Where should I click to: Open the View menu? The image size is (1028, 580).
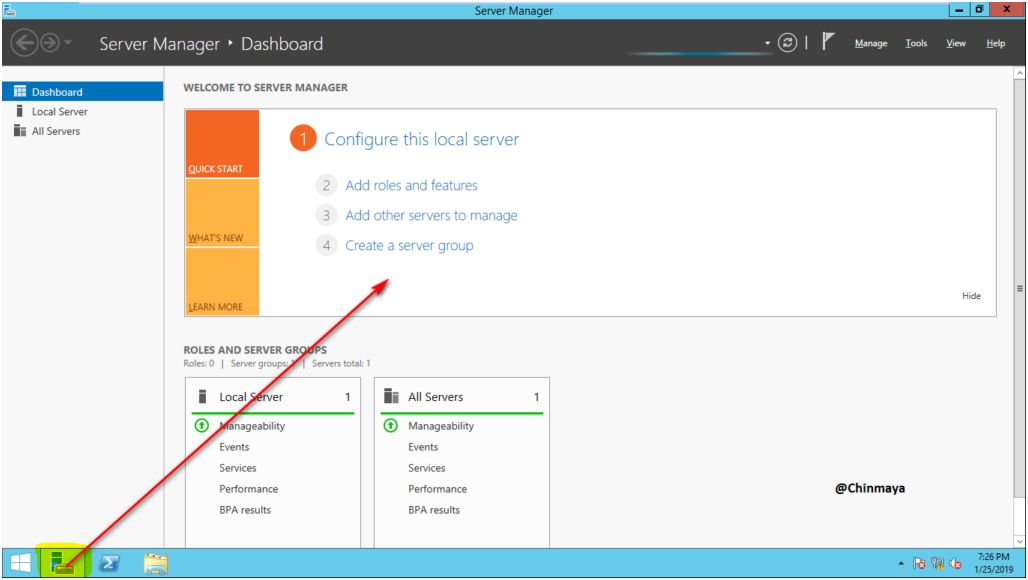click(x=955, y=43)
